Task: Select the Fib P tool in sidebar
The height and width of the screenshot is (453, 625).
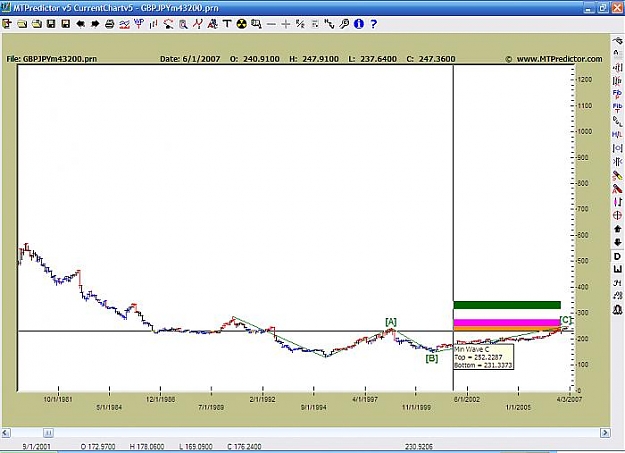Action: coord(617,94)
